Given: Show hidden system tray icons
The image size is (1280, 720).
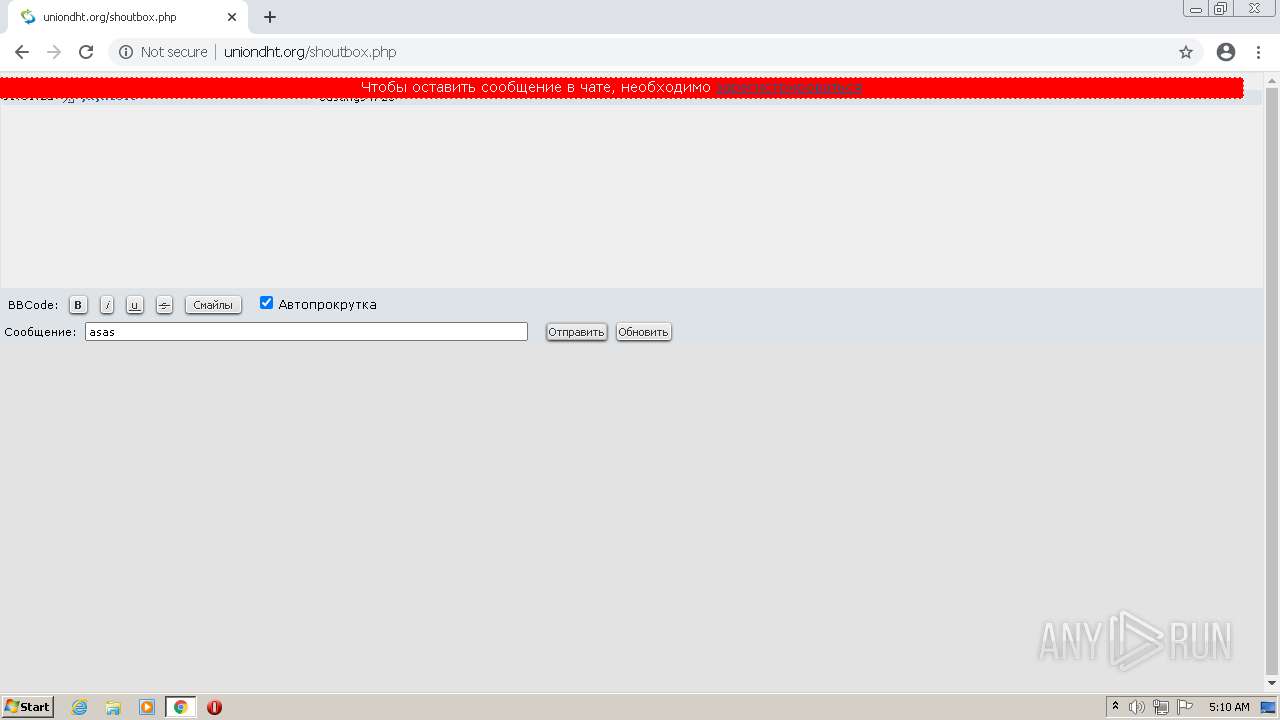Looking at the screenshot, I should coord(1116,707).
